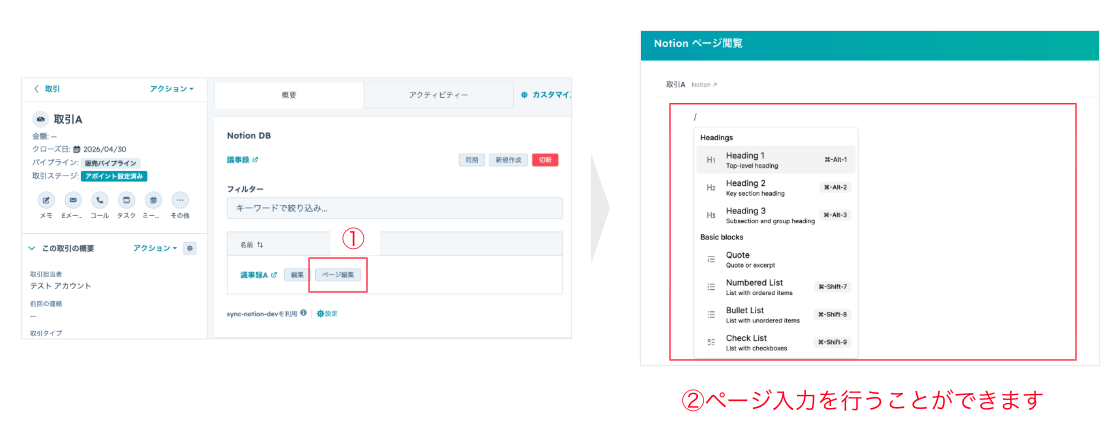Click the Numbered List icon

click(711, 287)
